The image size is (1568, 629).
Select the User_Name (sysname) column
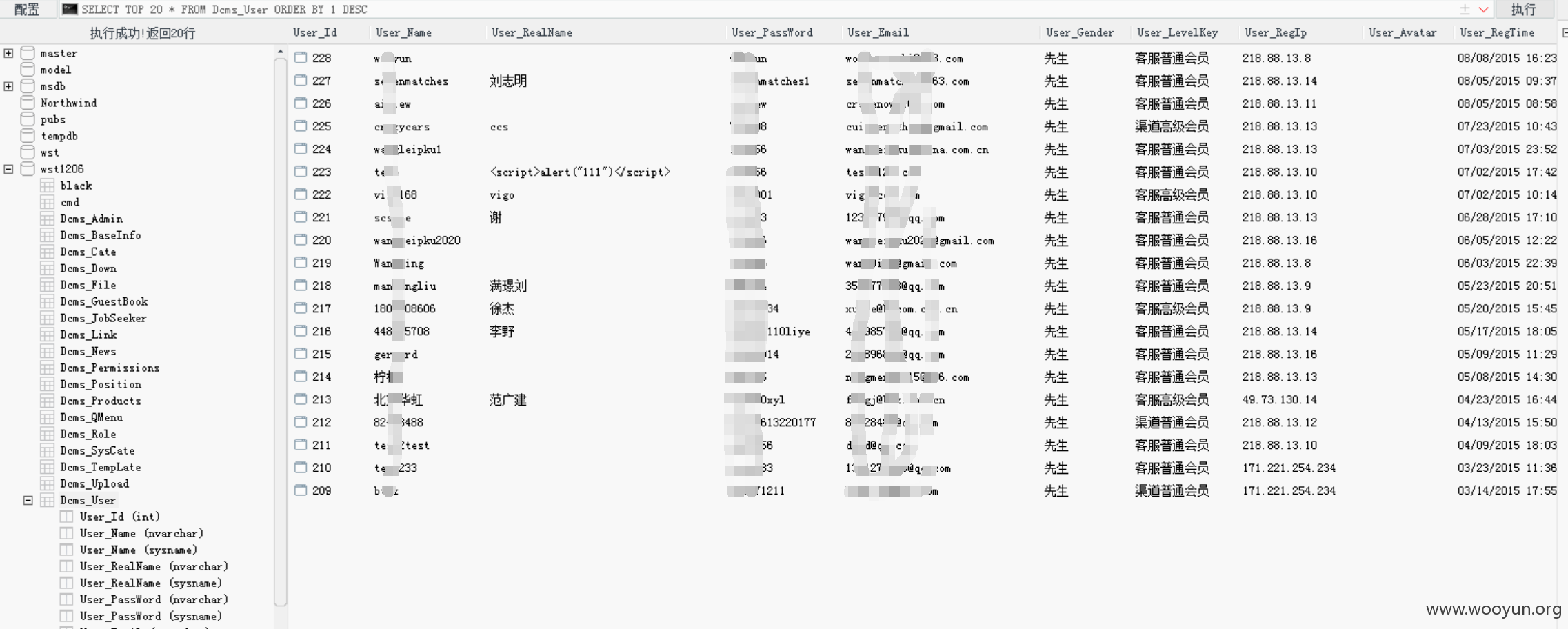click(139, 550)
